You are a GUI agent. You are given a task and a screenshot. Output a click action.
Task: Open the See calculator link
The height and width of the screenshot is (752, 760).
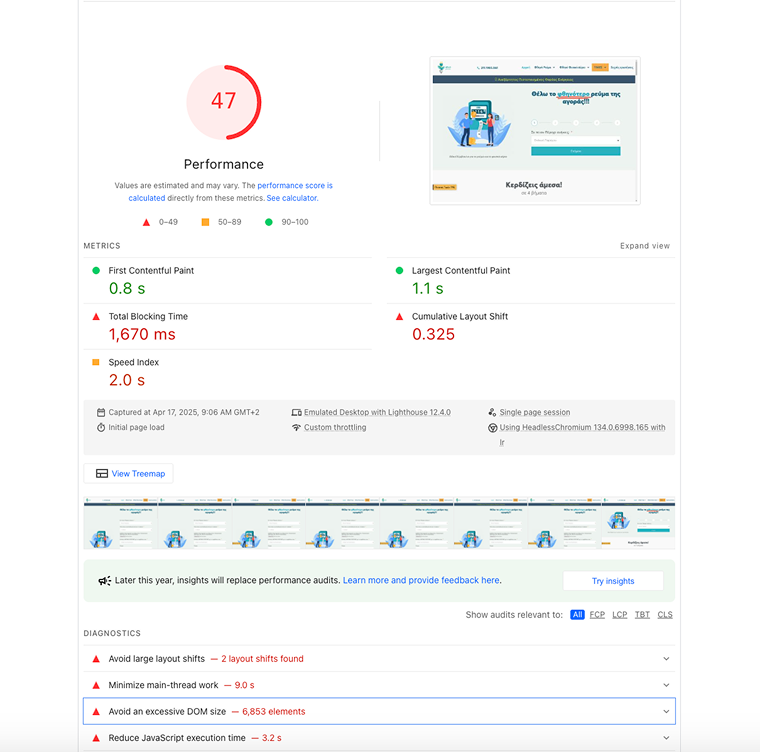coord(292,198)
